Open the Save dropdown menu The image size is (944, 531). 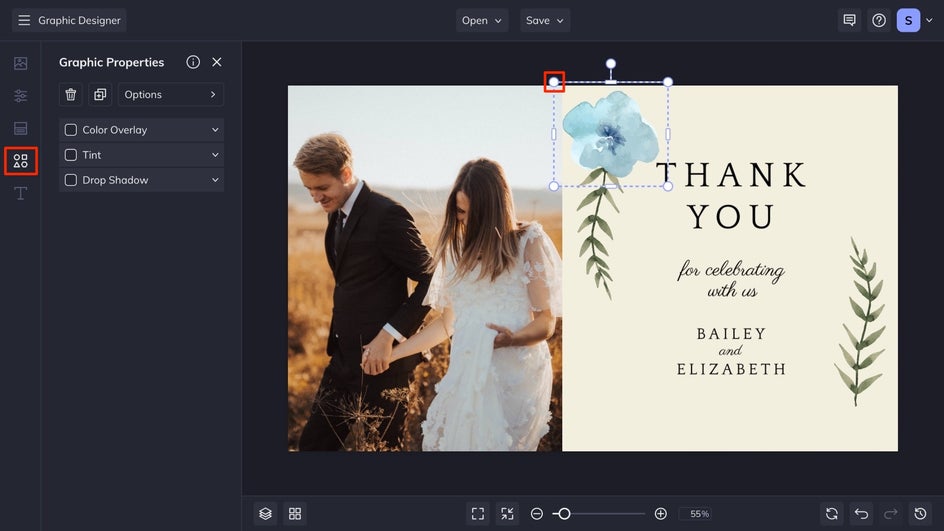(x=545, y=20)
